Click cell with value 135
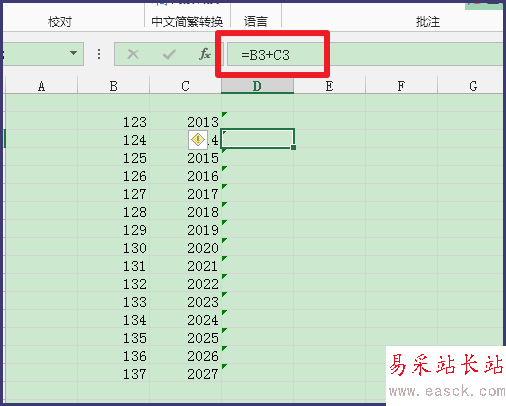Viewport: 506px width, 406px height. pyautogui.click(x=113, y=337)
